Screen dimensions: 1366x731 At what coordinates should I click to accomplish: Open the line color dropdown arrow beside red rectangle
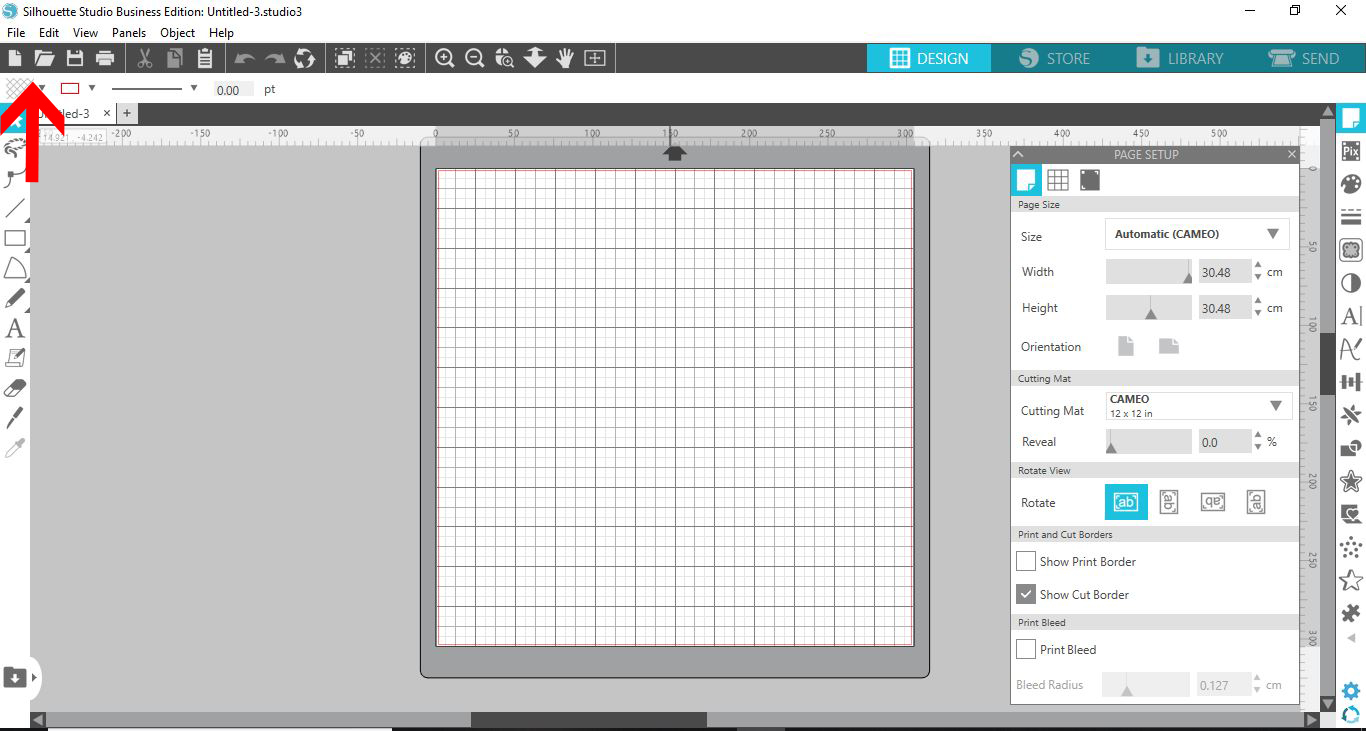(x=92, y=88)
